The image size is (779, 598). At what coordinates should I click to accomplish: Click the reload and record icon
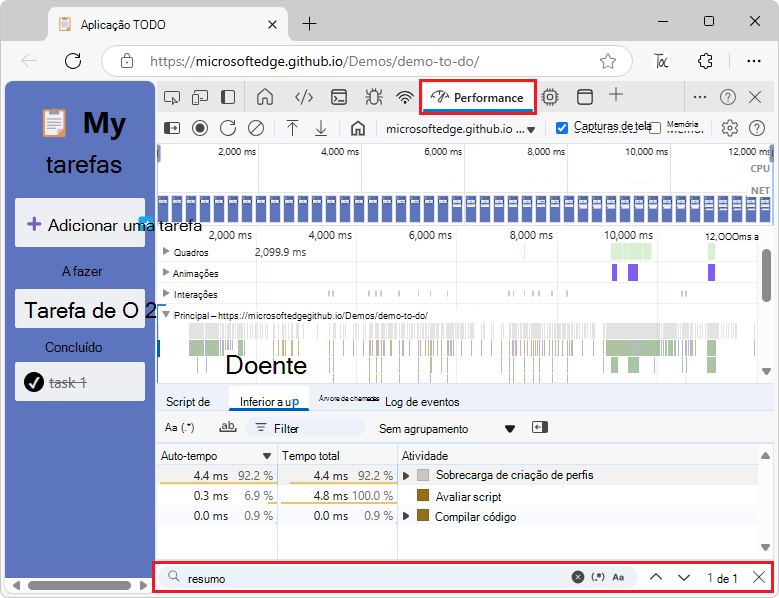coord(228,128)
